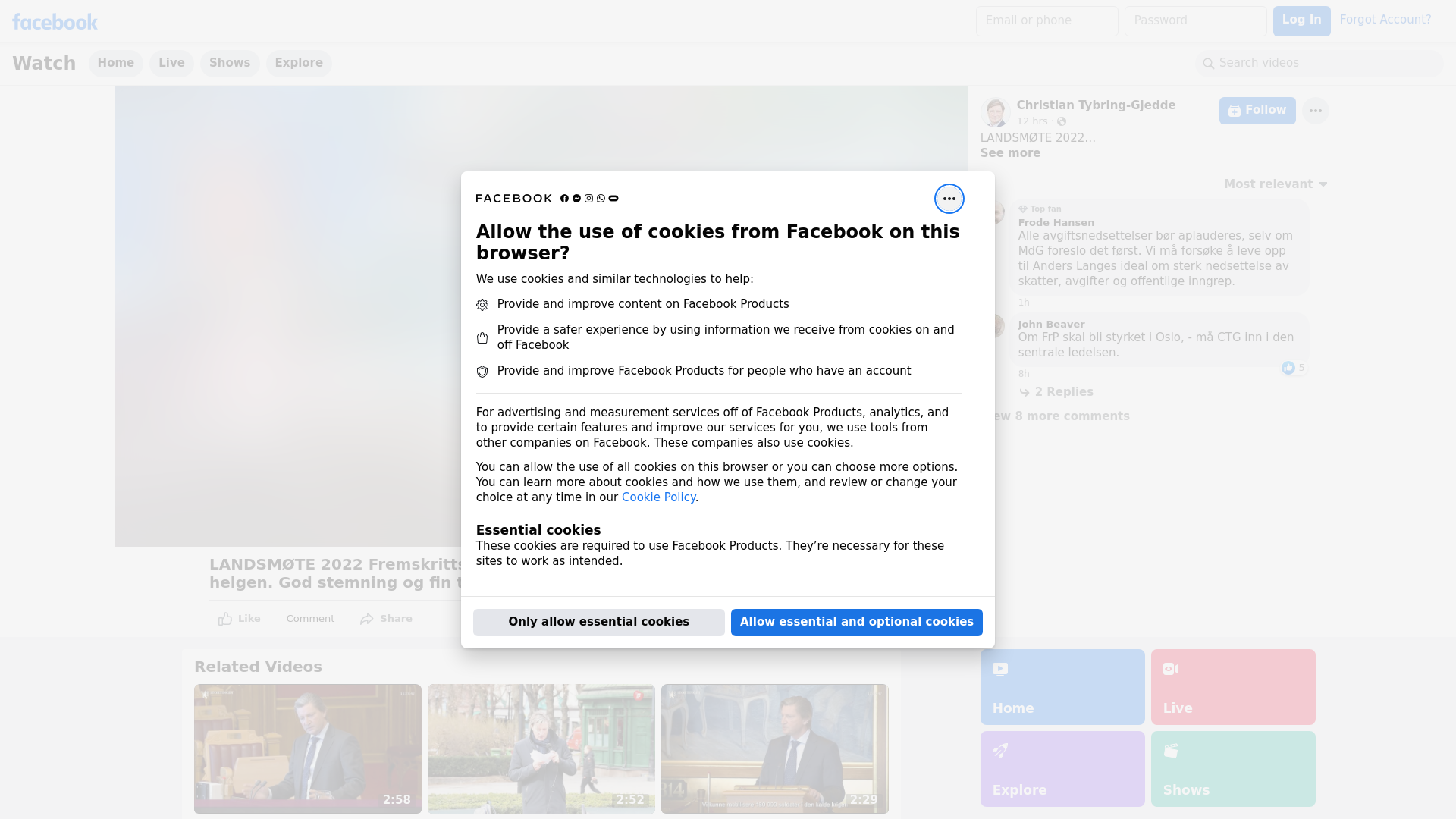
Task: Click the Log In button
Action: [x=1301, y=21]
